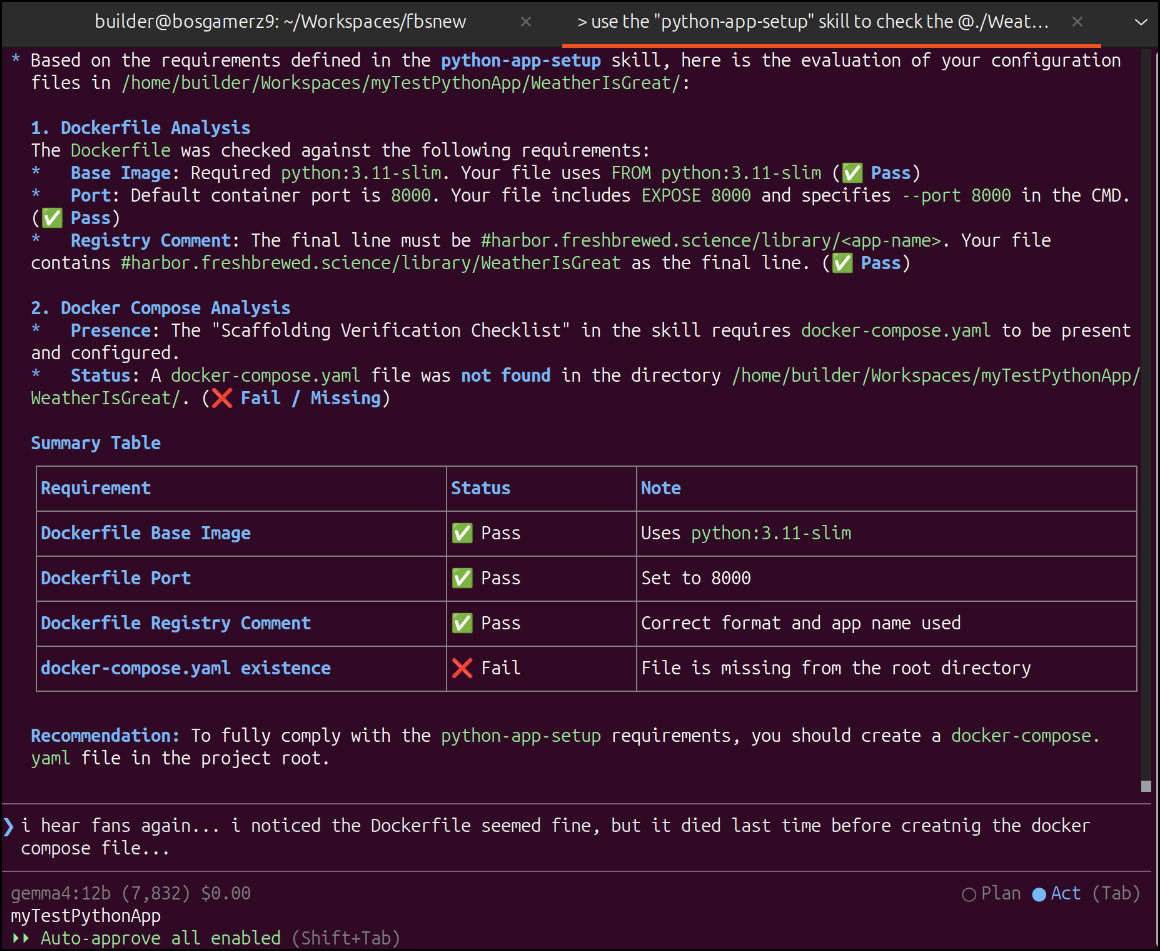The height and width of the screenshot is (951, 1160).
Task: Click the 'Auto-approve all enabled' status line
Action: (160, 938)
